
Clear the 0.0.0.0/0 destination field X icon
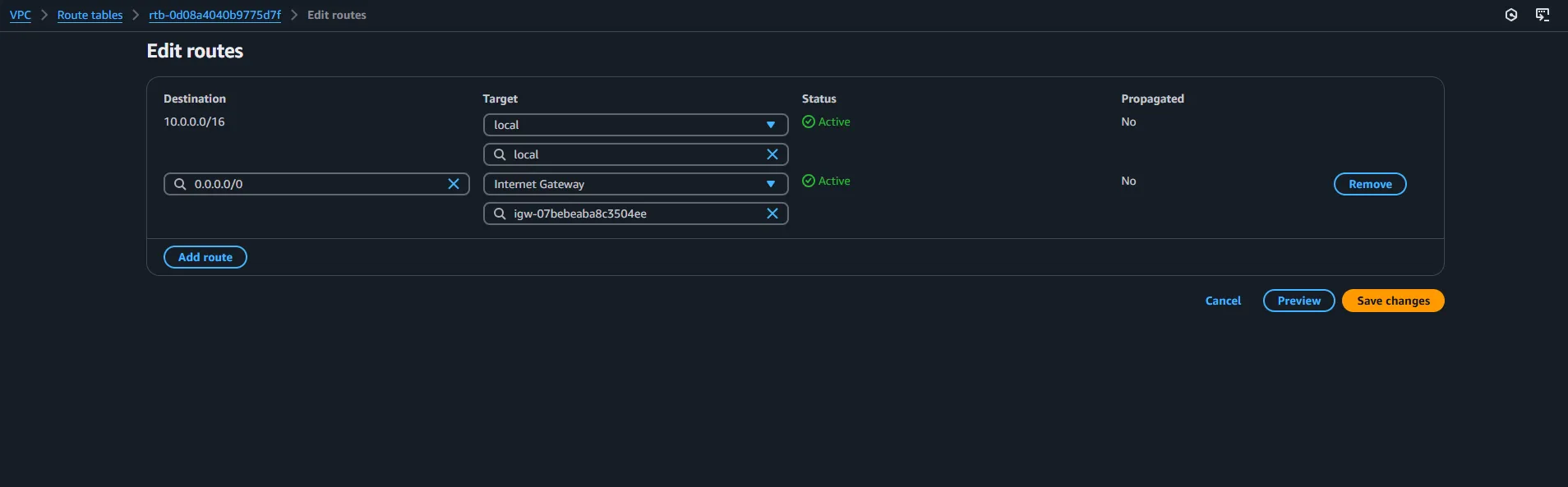453,184
